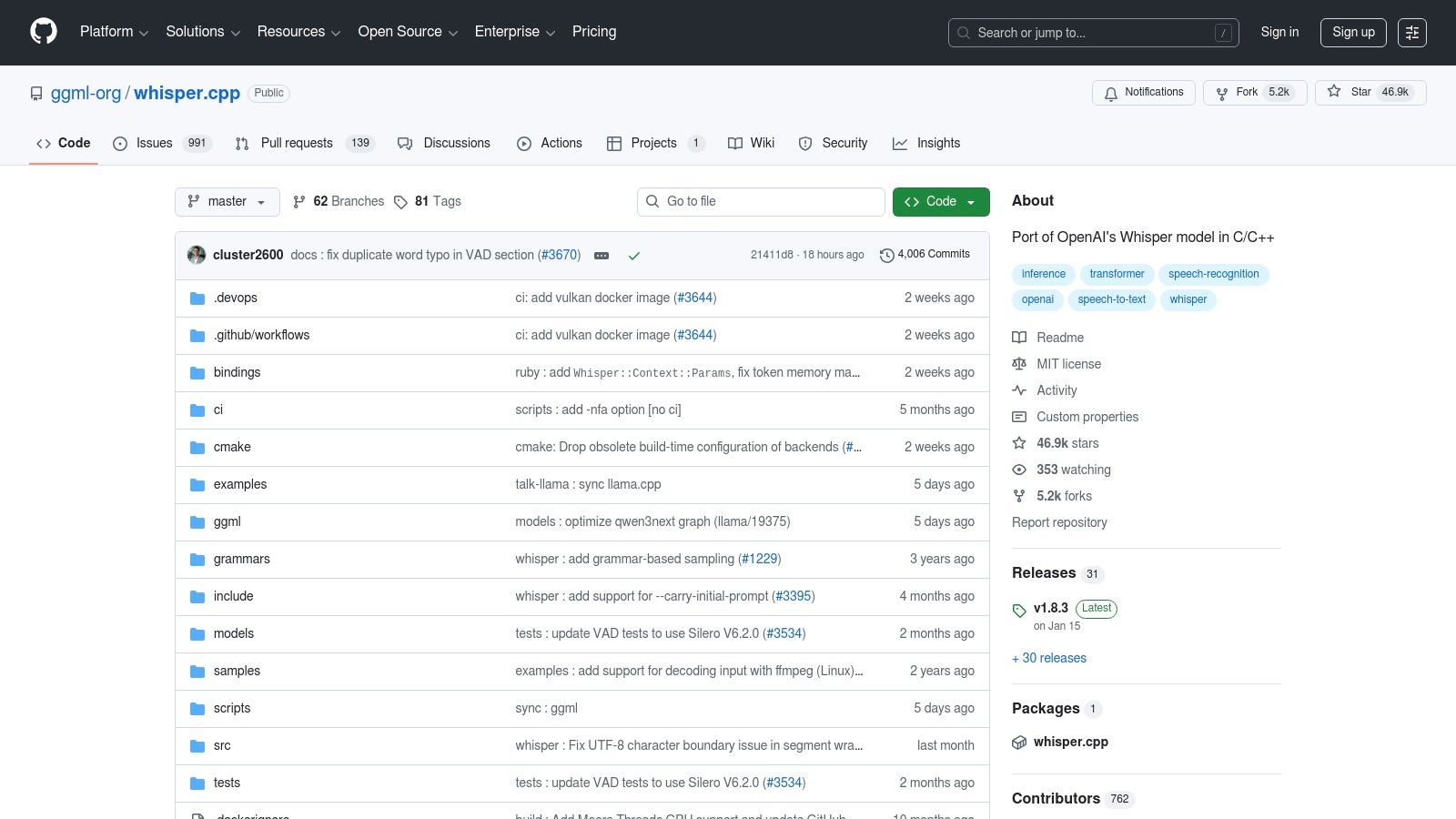This screenshot has height=819, width=1456.
Task: Select the speech-recognition topic tag
Action: click(1213, 274)
